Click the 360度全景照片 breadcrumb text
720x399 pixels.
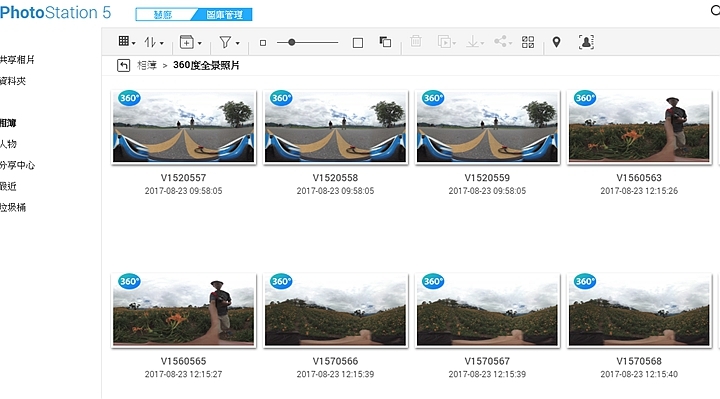coord(206,65)
